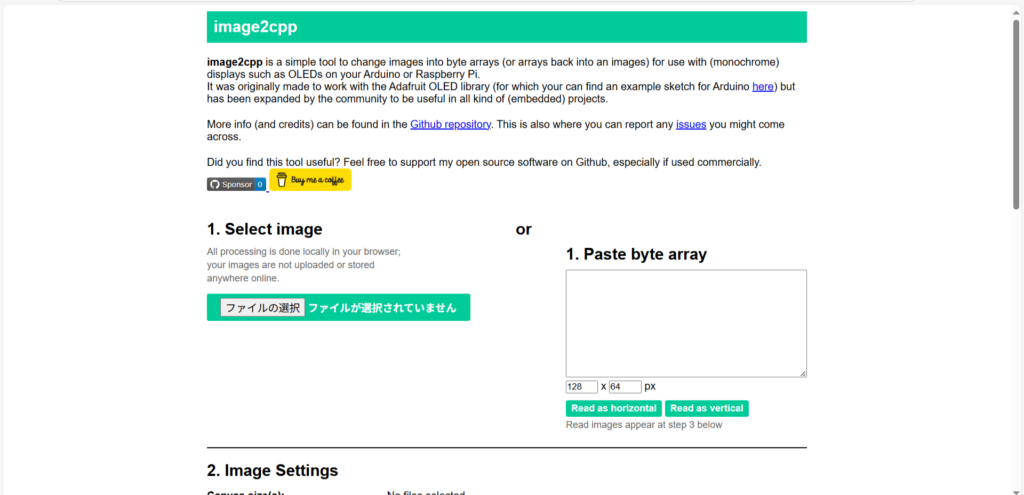Click the image2cpp header title
This screenshot has width=1024, height=495.
[256, 27]
